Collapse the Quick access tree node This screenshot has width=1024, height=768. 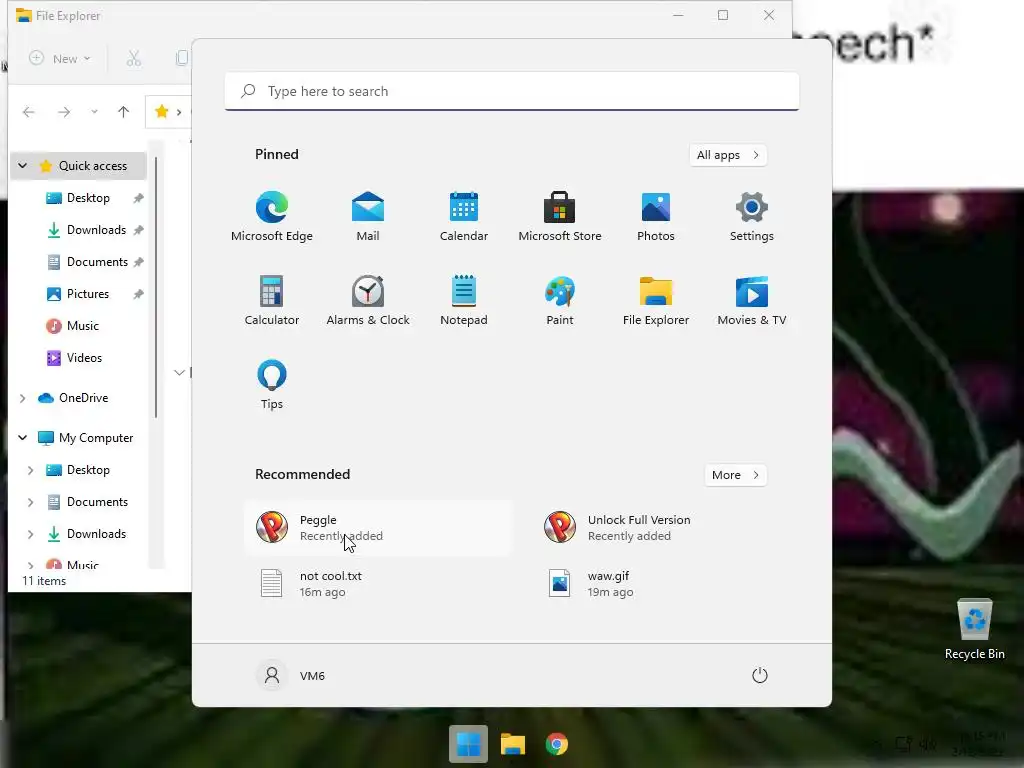pos(22,166)
